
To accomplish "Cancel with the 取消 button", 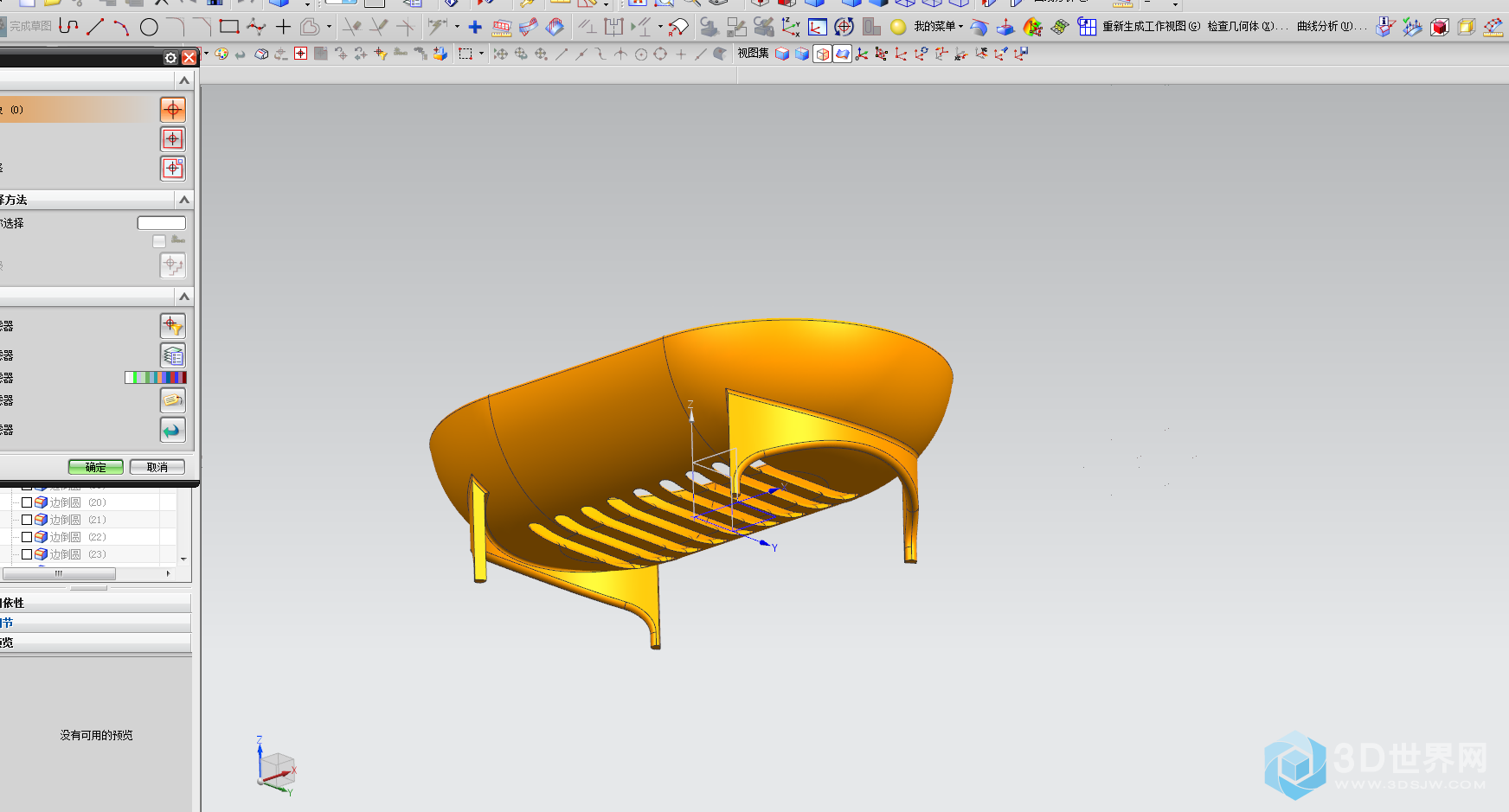I will click(157, 467).
